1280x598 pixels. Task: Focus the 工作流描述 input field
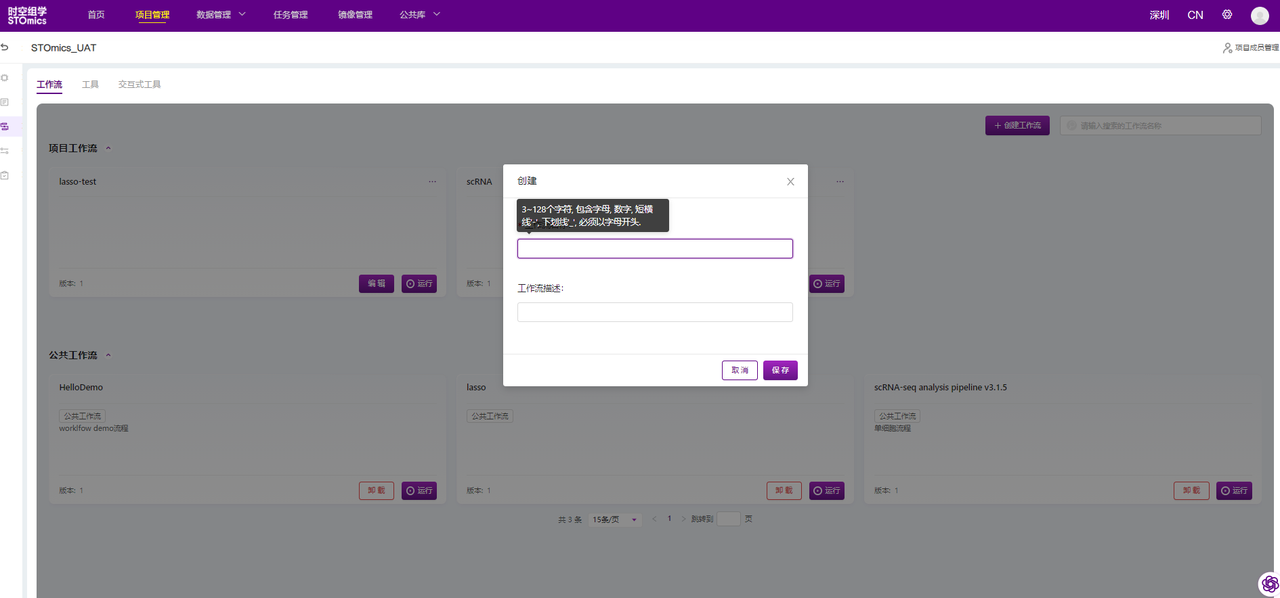[654, 312]
